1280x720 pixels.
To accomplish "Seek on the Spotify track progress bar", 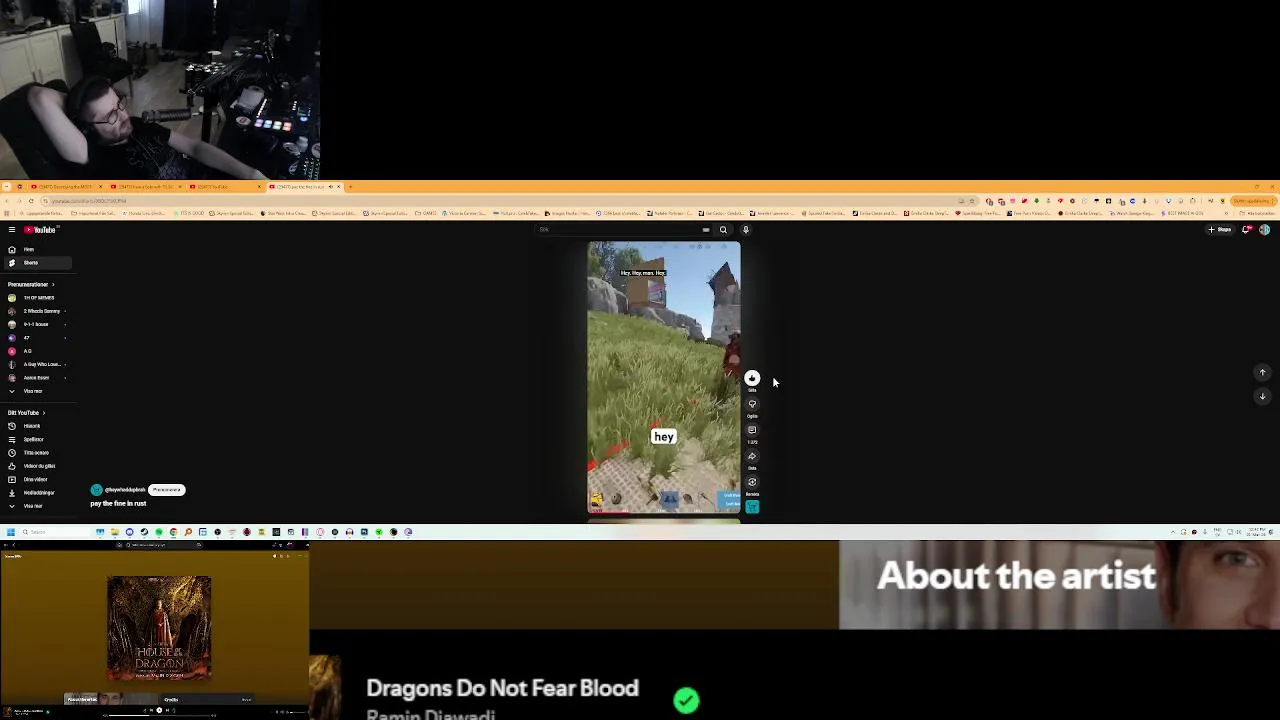I will [159, 716].
